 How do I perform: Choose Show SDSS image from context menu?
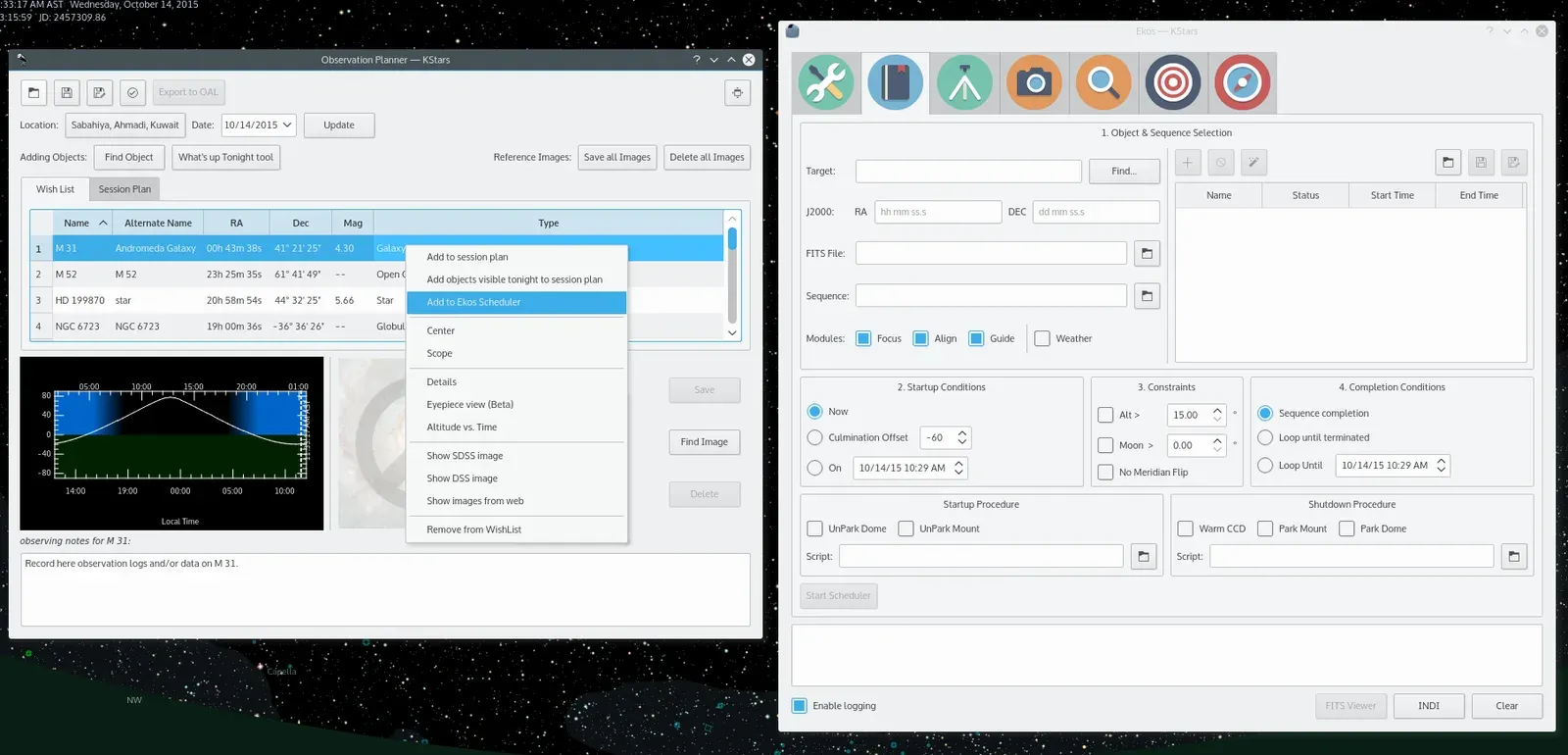516,456
